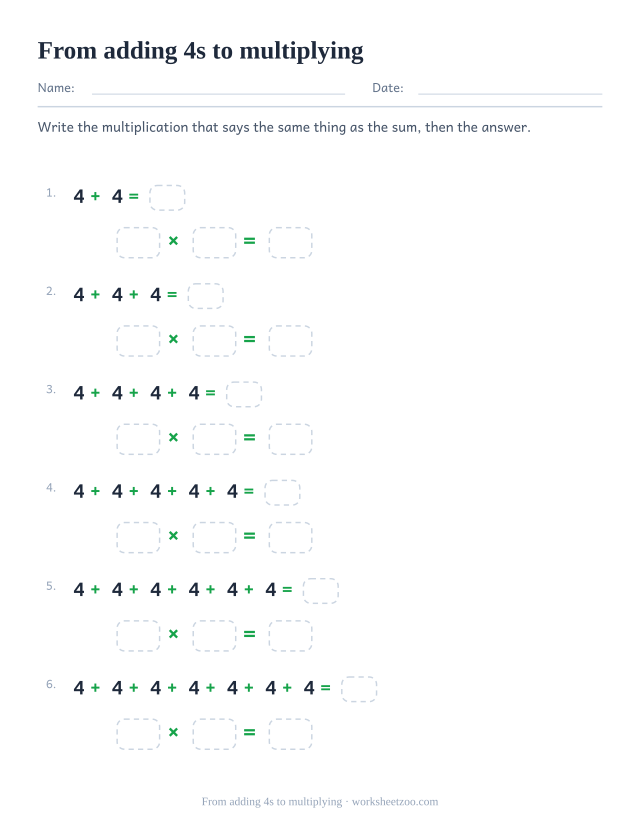Viewport: 640px width, 829px height.
Task: Click first factor box under problem 5
Action: coord(138,636)
